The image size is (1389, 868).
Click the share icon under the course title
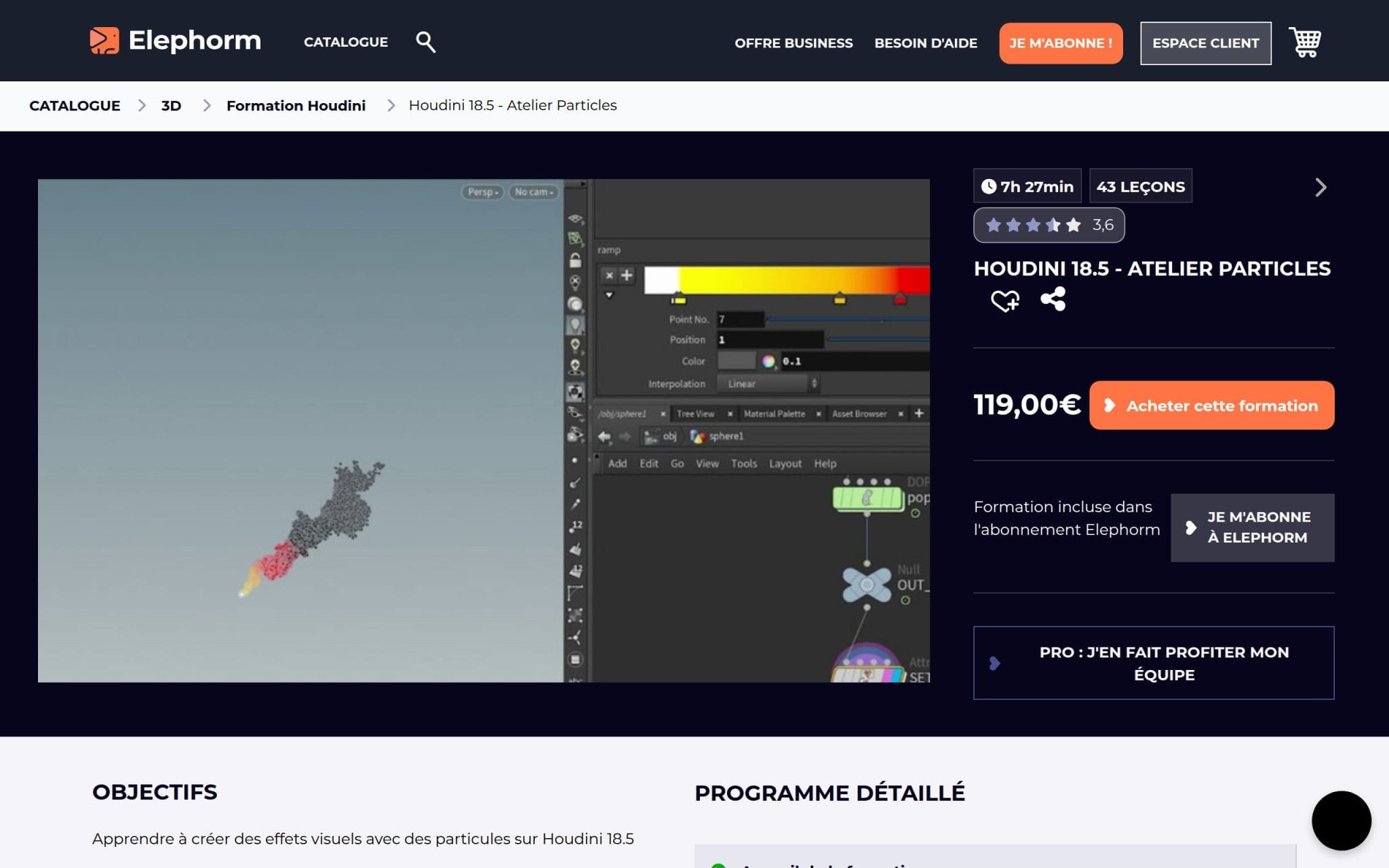click(x=1053, y=299)
